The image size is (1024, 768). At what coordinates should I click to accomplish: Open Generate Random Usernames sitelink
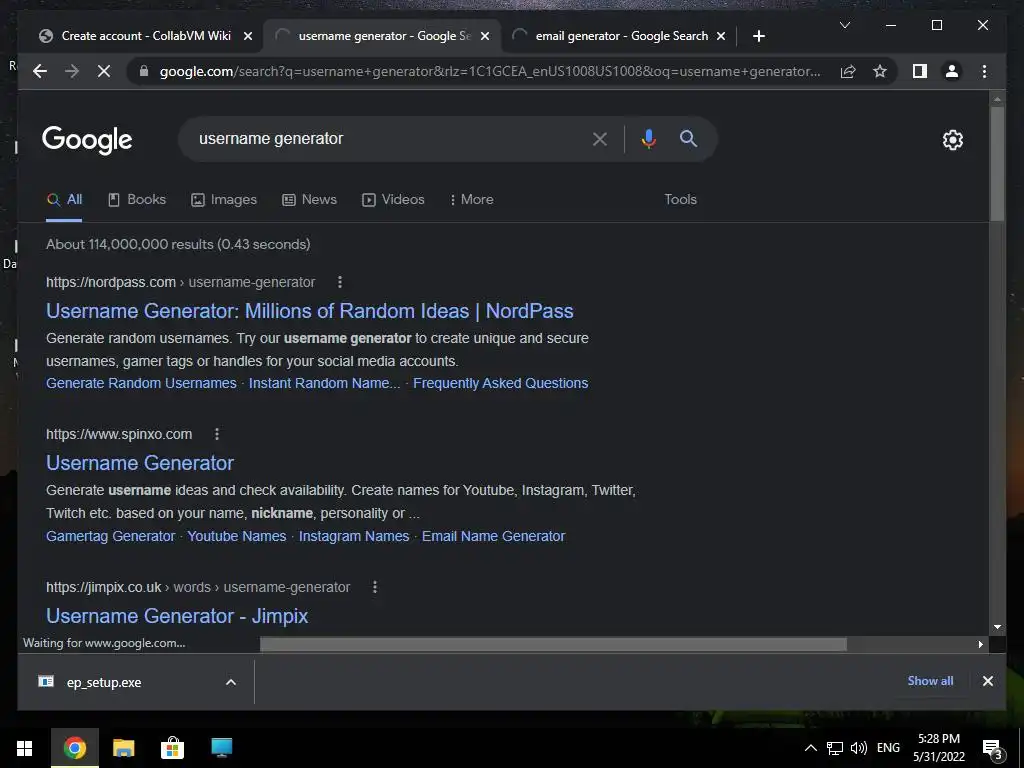[141, 383]
